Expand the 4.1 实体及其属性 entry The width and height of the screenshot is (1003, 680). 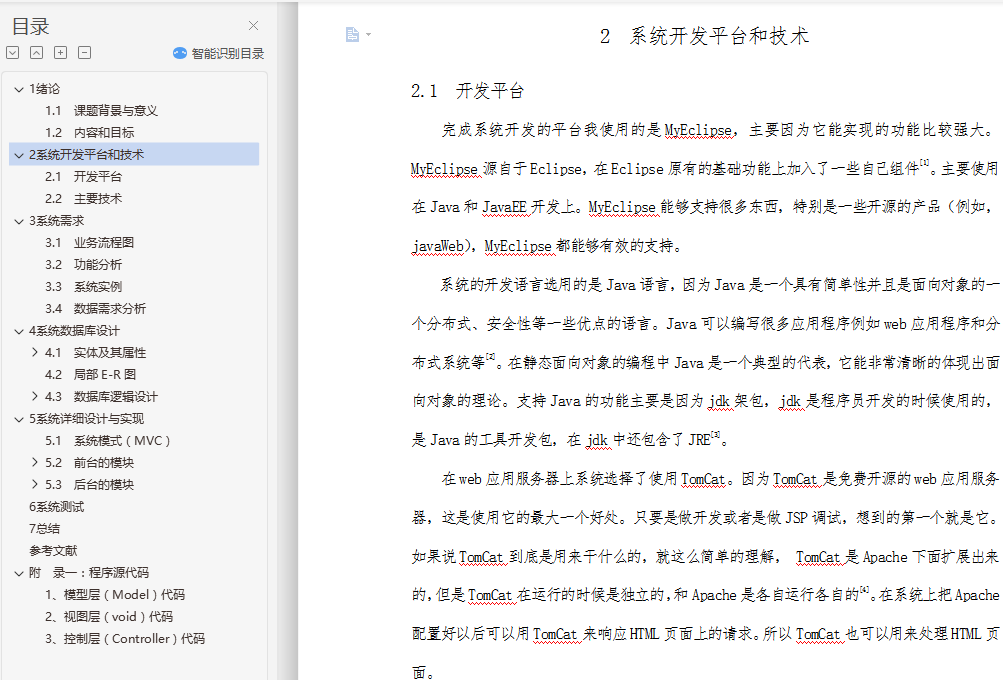click(35, 352)
